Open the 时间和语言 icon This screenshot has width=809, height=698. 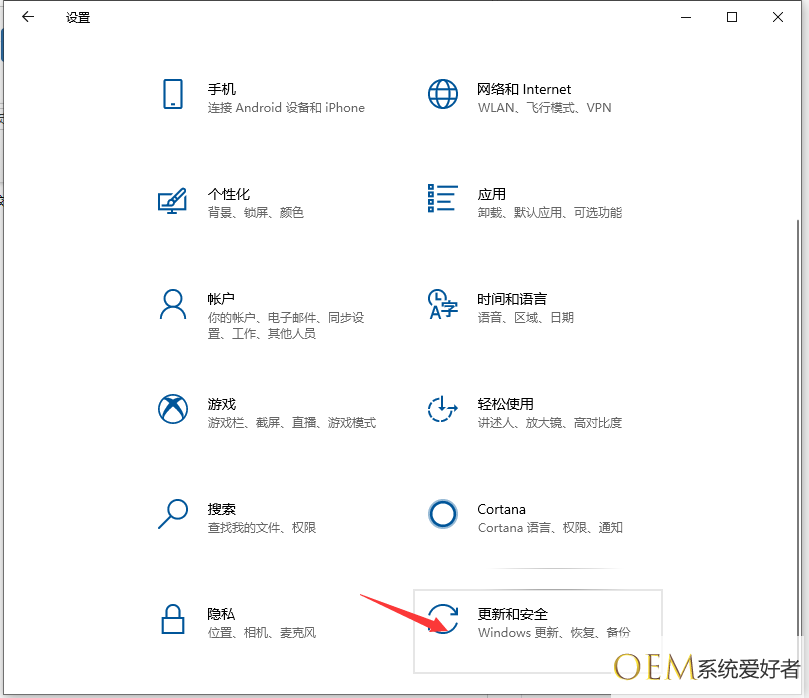point(442,304)
